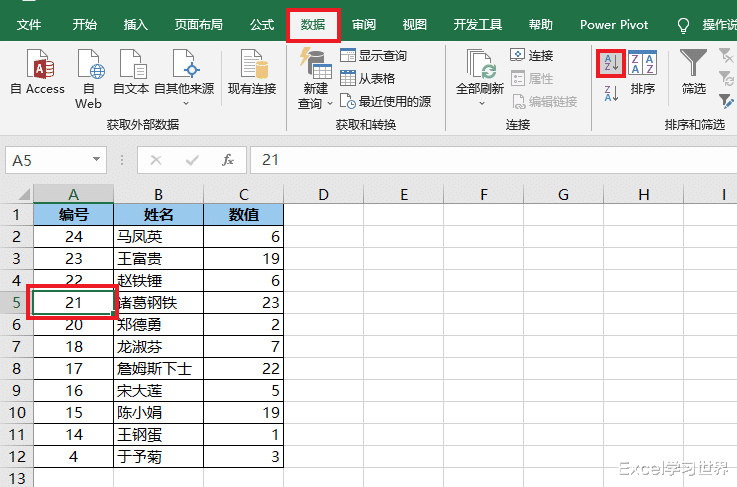Click the formula bar showing 21

click(494, 160)
